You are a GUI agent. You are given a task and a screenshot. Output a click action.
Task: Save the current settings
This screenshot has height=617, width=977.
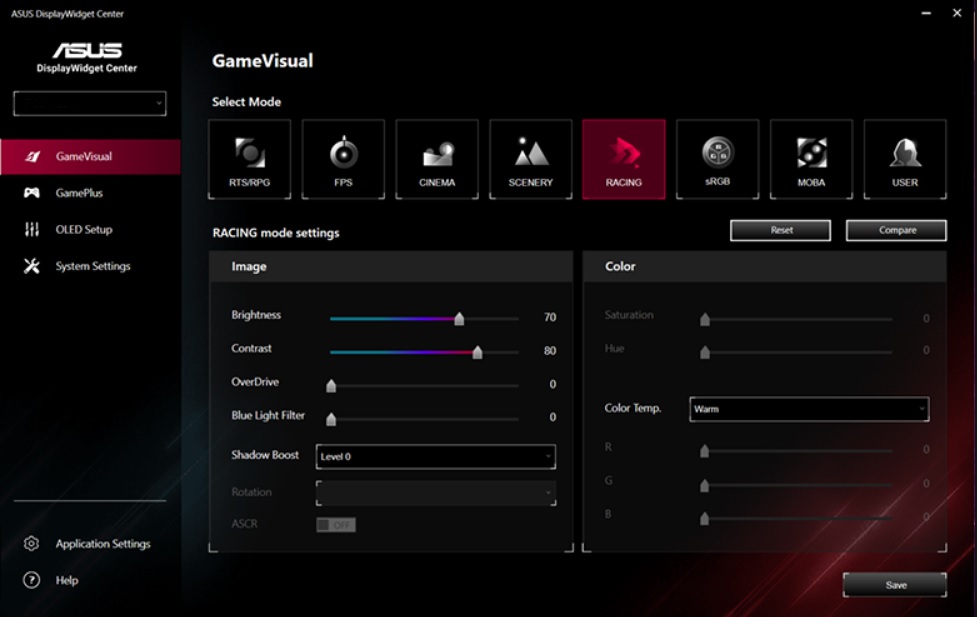[895, 585]
